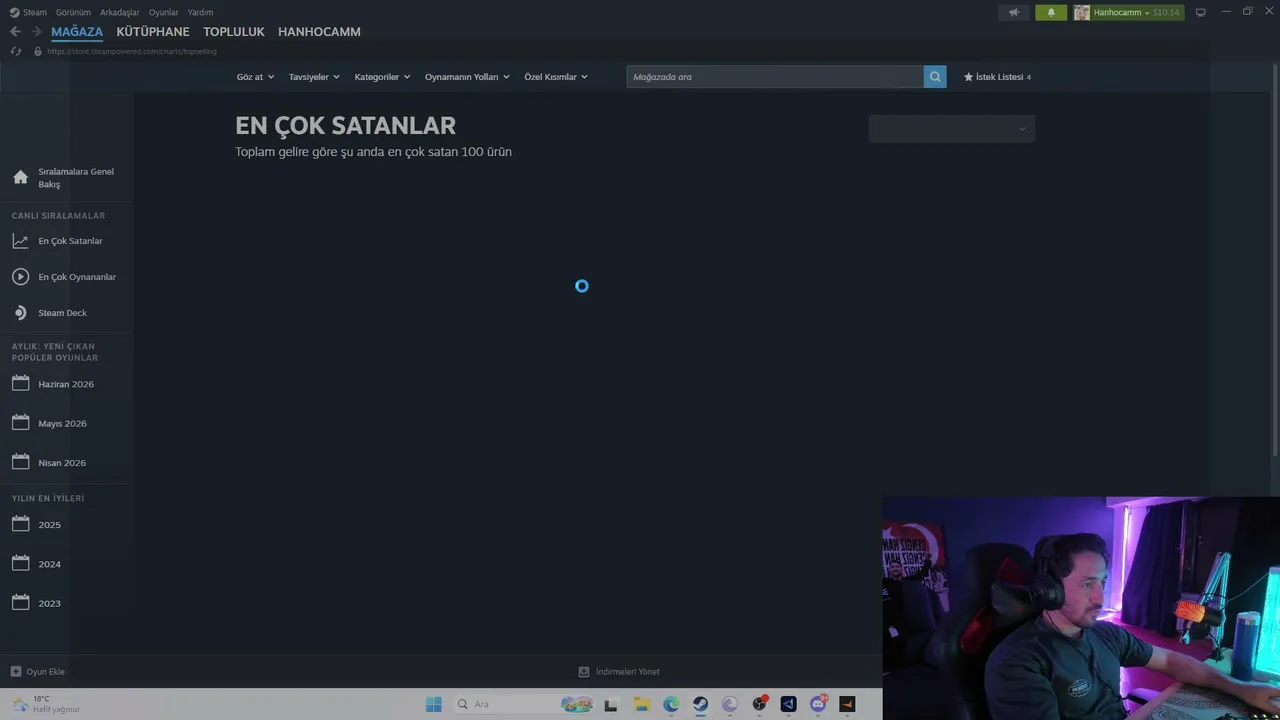Open the Oyunlar menu

click(x=164, y=13)
